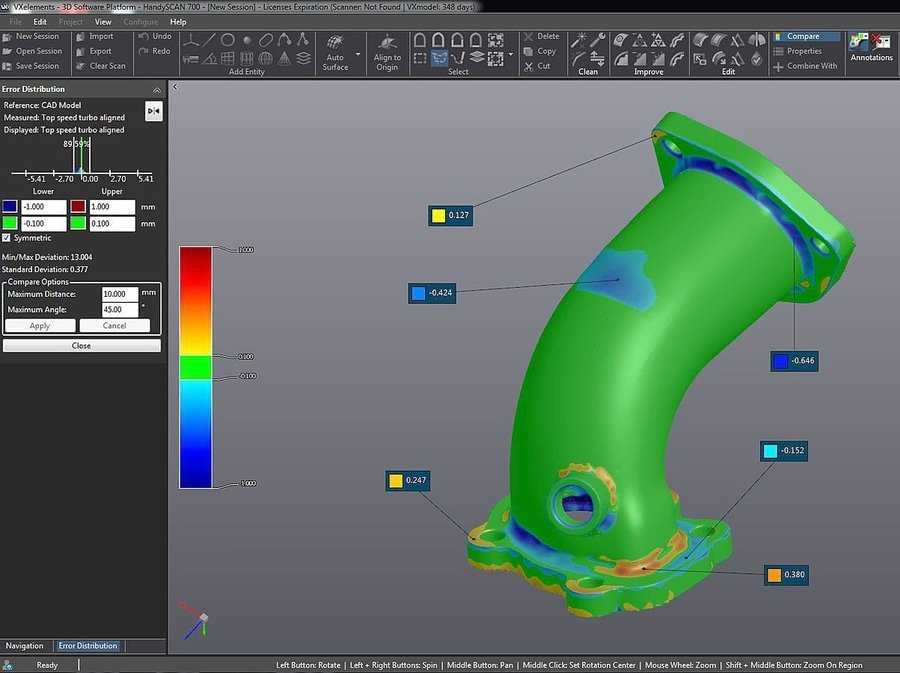The height and width of the screenshot is (673, 900).
Task: Collapse the left side panel with arrow
Action: click(x=175, y=87)
